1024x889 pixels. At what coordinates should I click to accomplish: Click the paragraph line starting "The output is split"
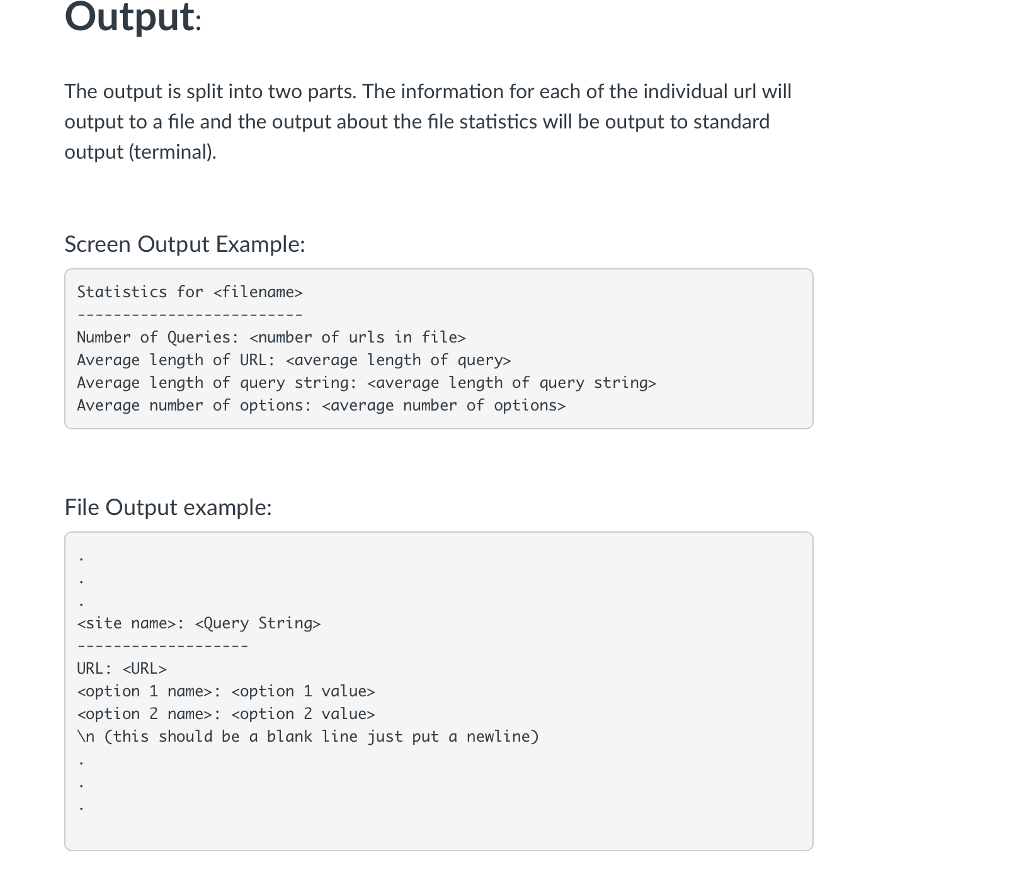(x=427, y=92)
